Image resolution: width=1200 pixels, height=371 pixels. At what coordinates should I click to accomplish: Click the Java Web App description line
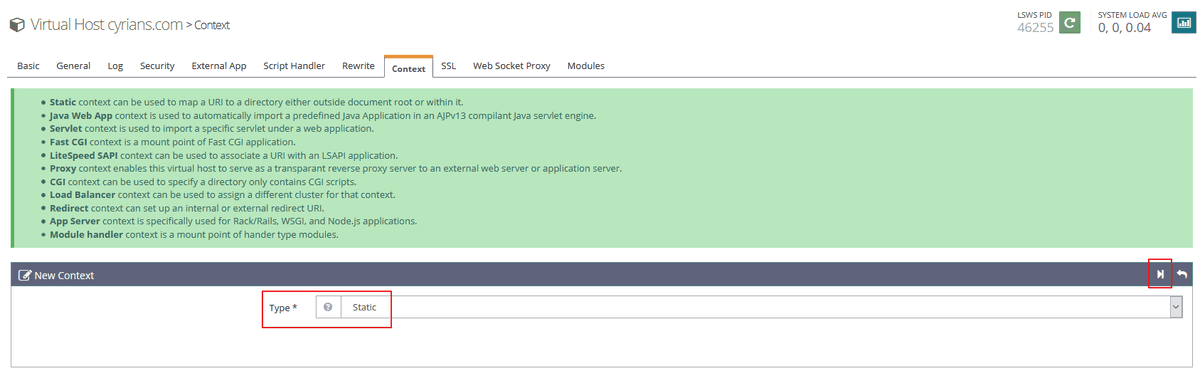[x=323, y=115]
